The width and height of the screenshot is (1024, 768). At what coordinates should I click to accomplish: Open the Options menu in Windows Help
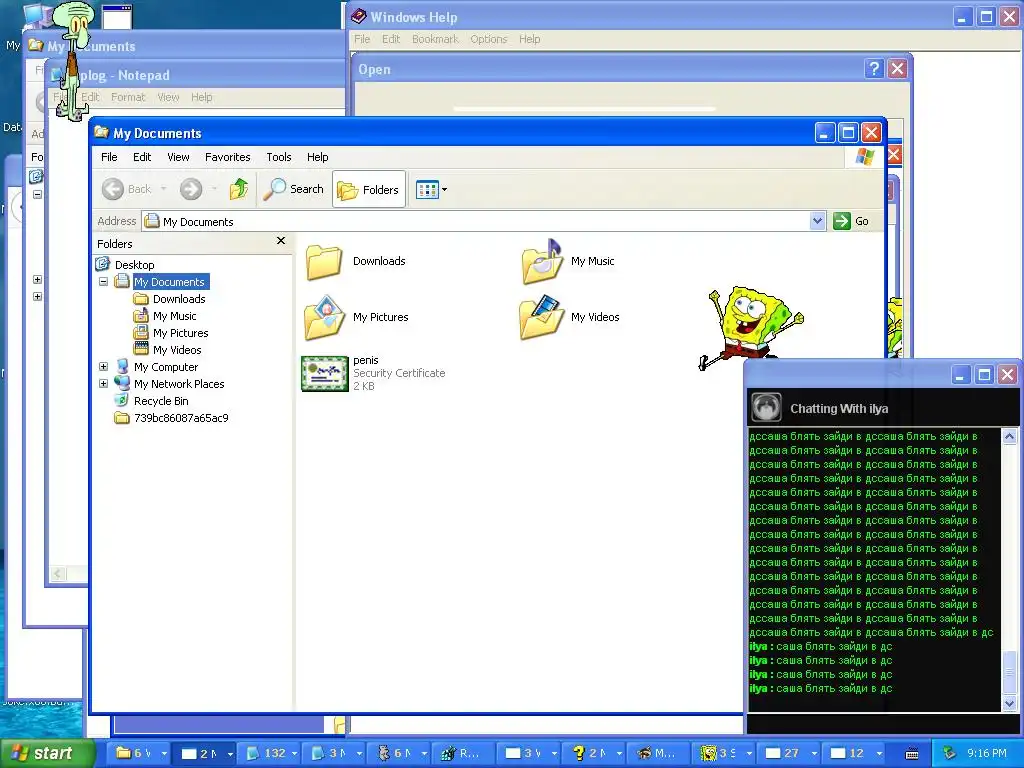point(488,39)
